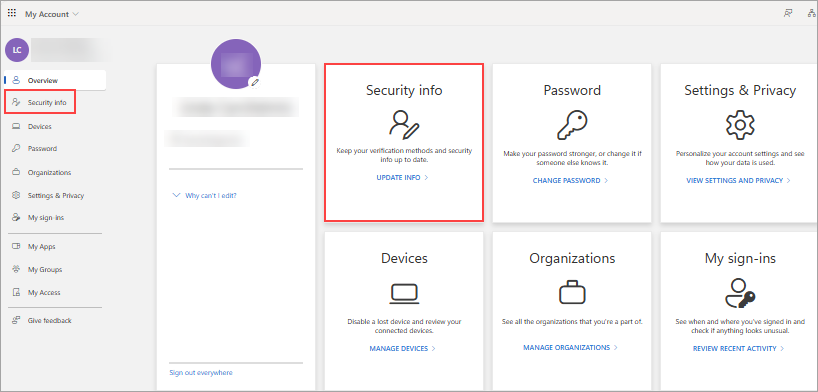Click the Organizations briefcase sidebar icon

point(16,172)
